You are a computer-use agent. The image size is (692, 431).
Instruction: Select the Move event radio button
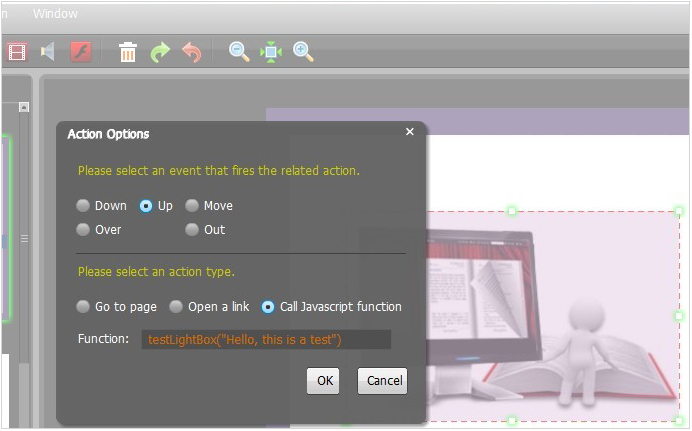pyautogui.click(x=192, y=206)
